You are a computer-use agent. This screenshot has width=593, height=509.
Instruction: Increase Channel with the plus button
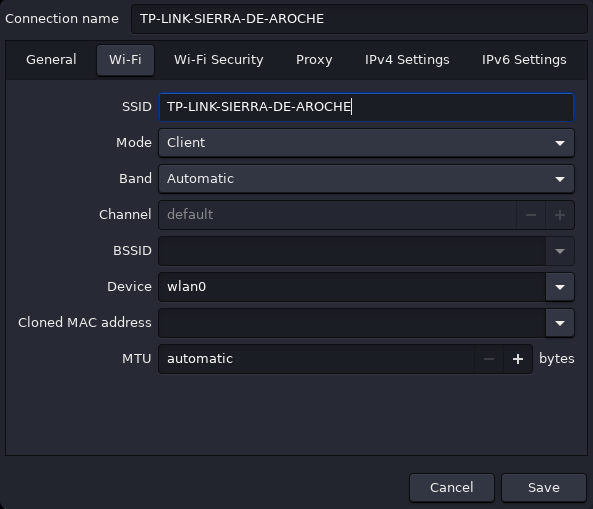tap(560, 215)
